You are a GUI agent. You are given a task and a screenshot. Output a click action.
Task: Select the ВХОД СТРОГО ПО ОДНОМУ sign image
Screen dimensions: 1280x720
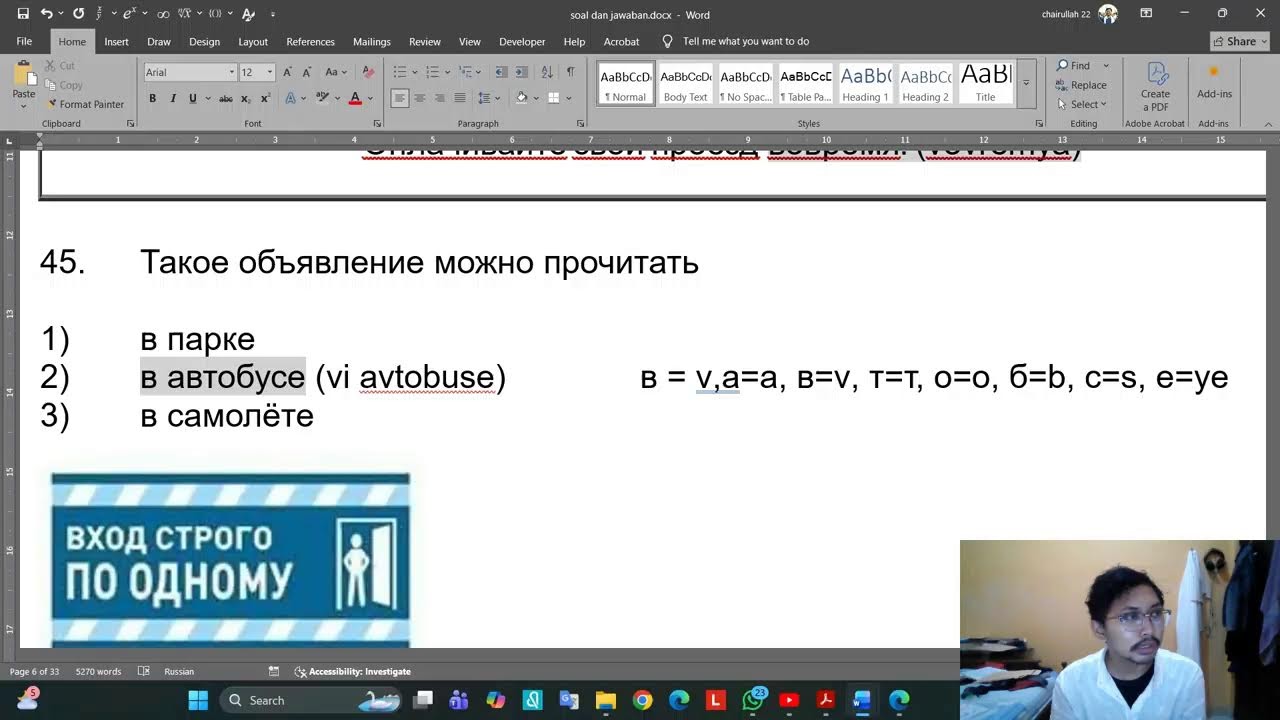coord(230,560)
